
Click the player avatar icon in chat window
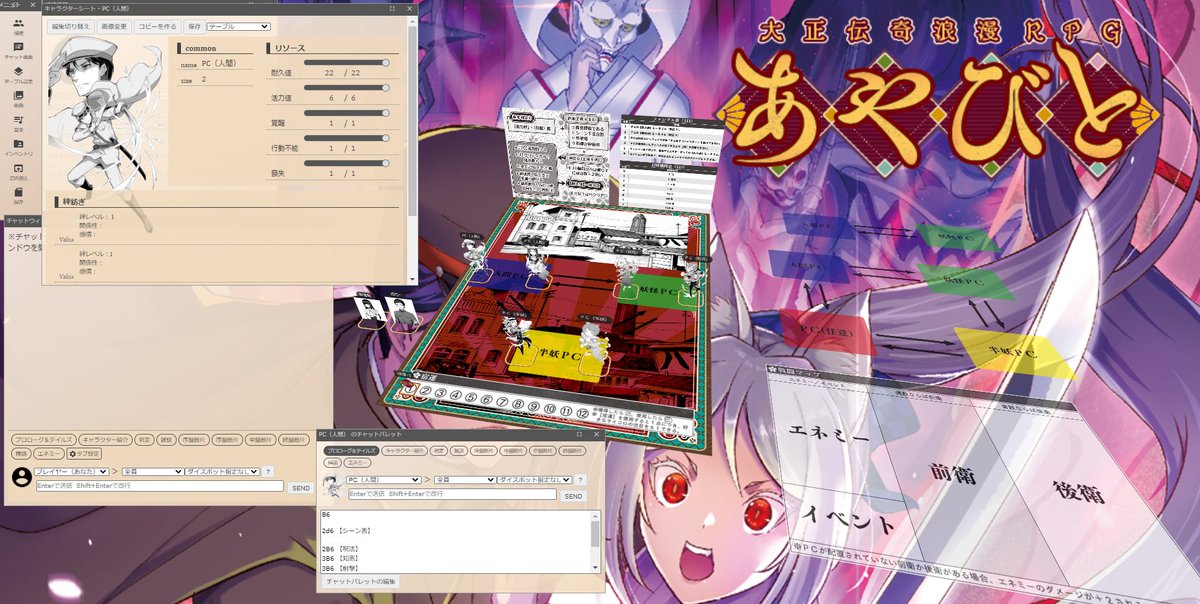21,477
